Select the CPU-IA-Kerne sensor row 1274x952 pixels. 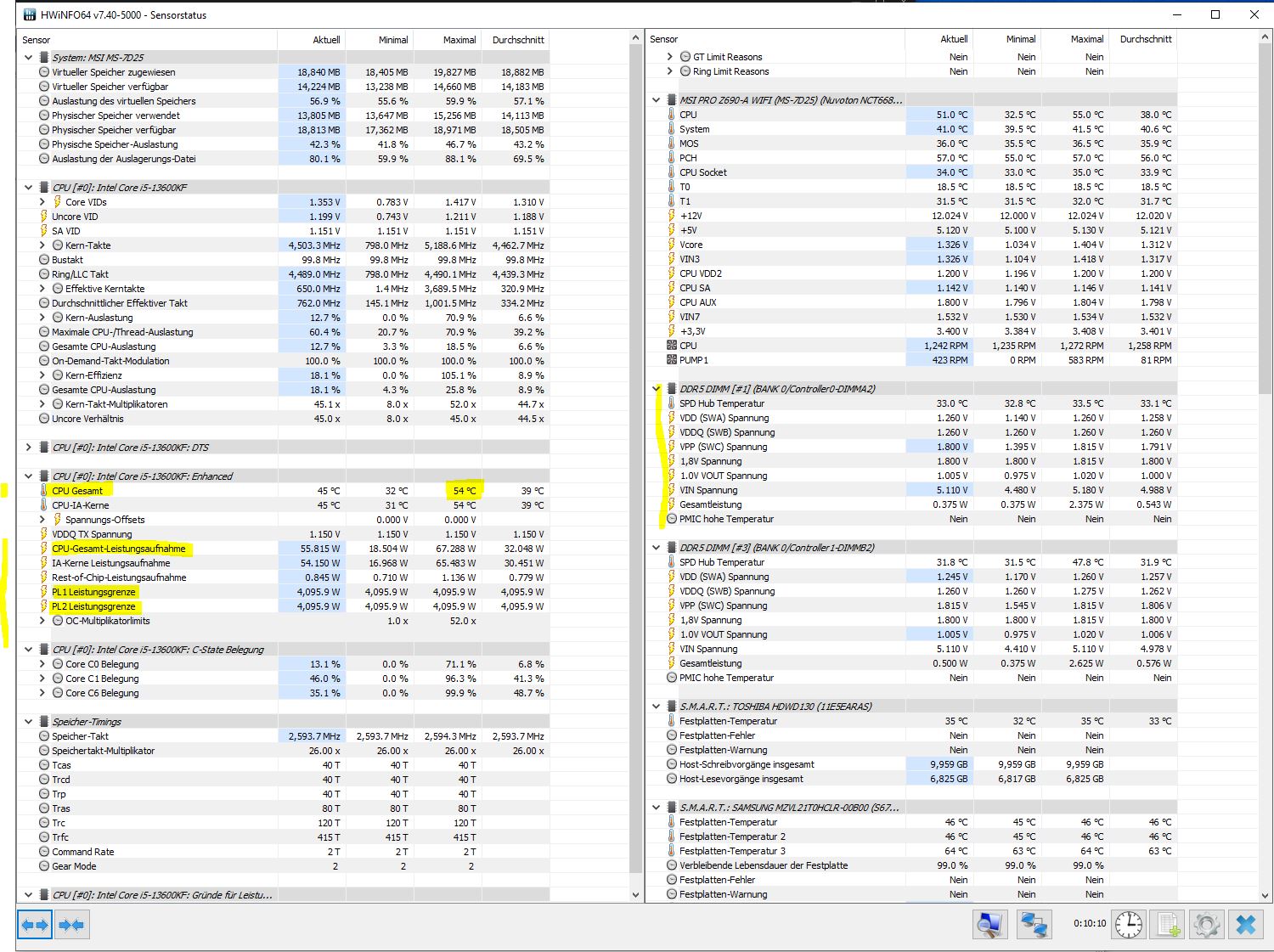[x=284, y=505]
